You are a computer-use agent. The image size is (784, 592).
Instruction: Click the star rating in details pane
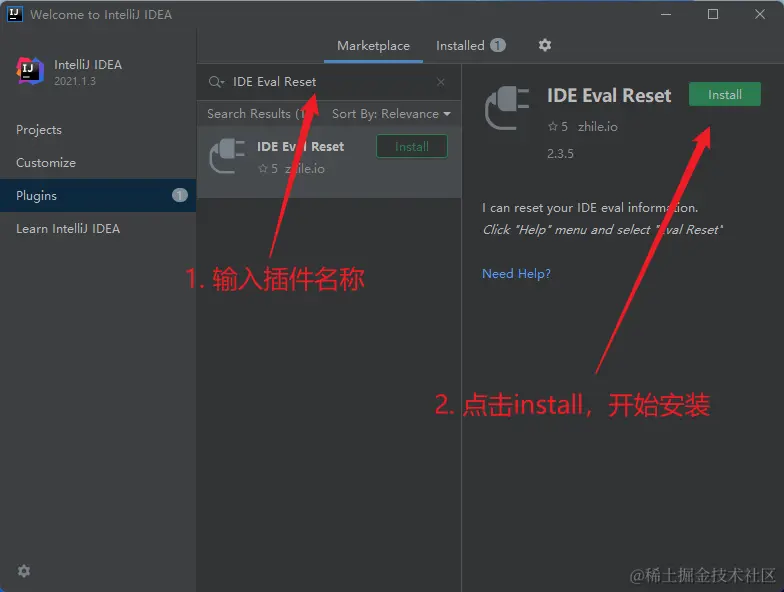pos(558,127)
